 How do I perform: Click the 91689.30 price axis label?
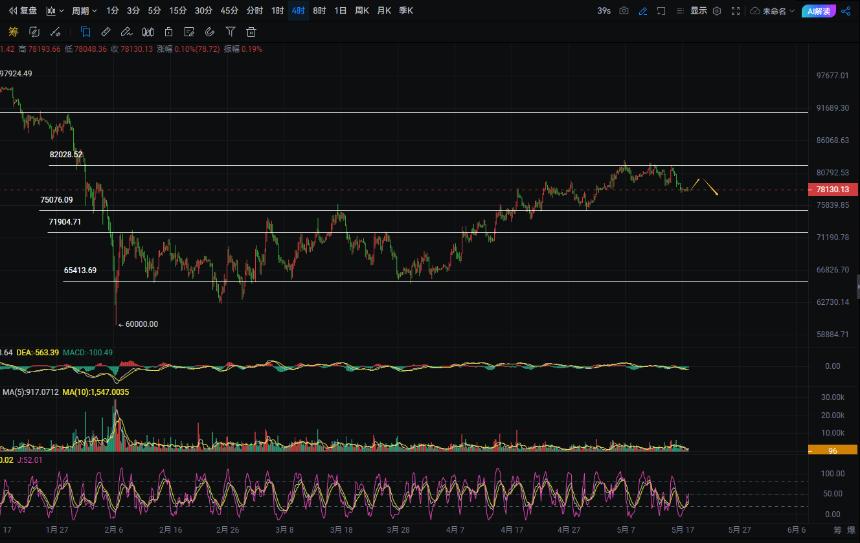[x=832, y=108]
